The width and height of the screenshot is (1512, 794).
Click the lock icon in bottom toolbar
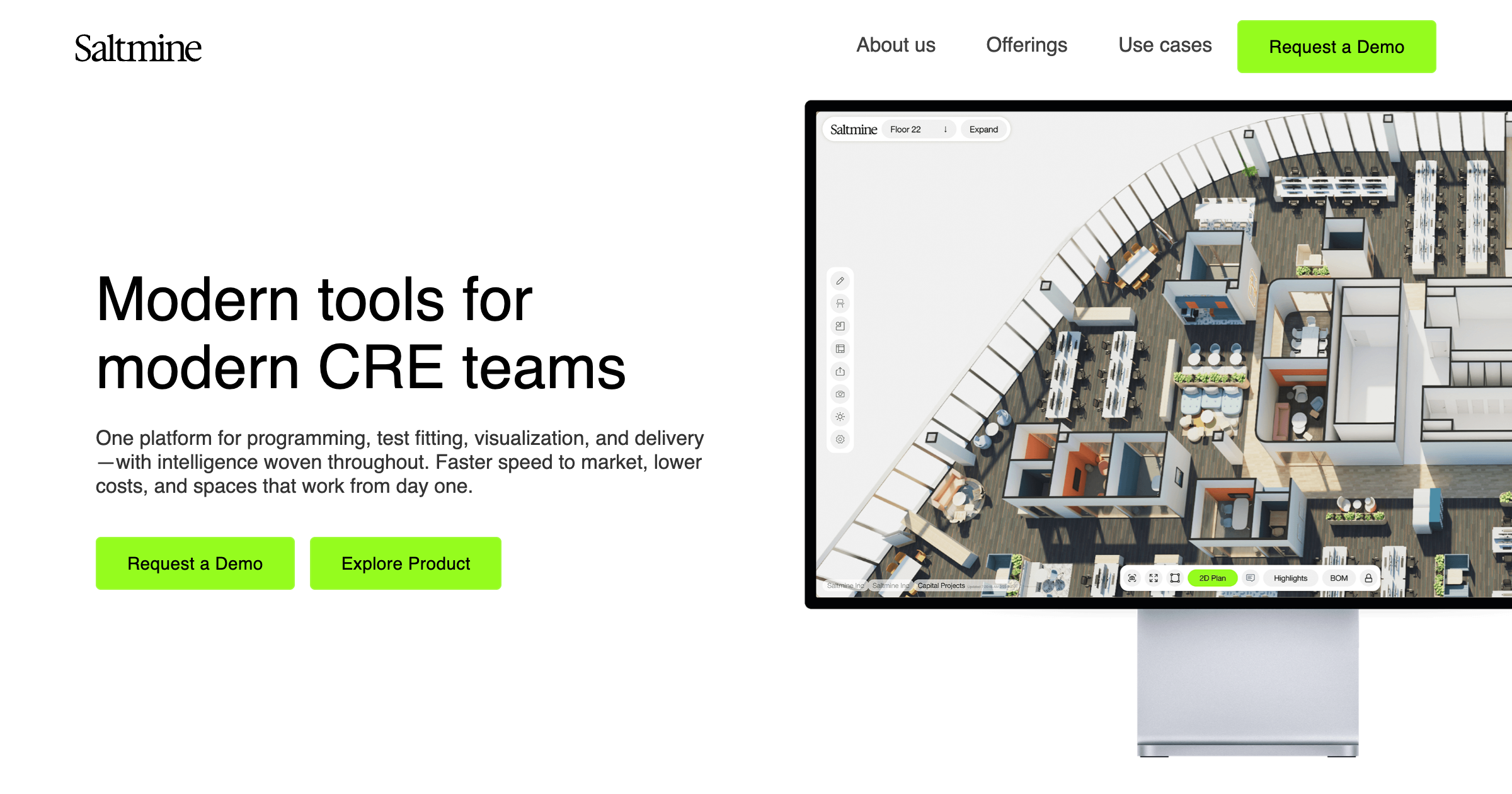(x=1368, y=578)
